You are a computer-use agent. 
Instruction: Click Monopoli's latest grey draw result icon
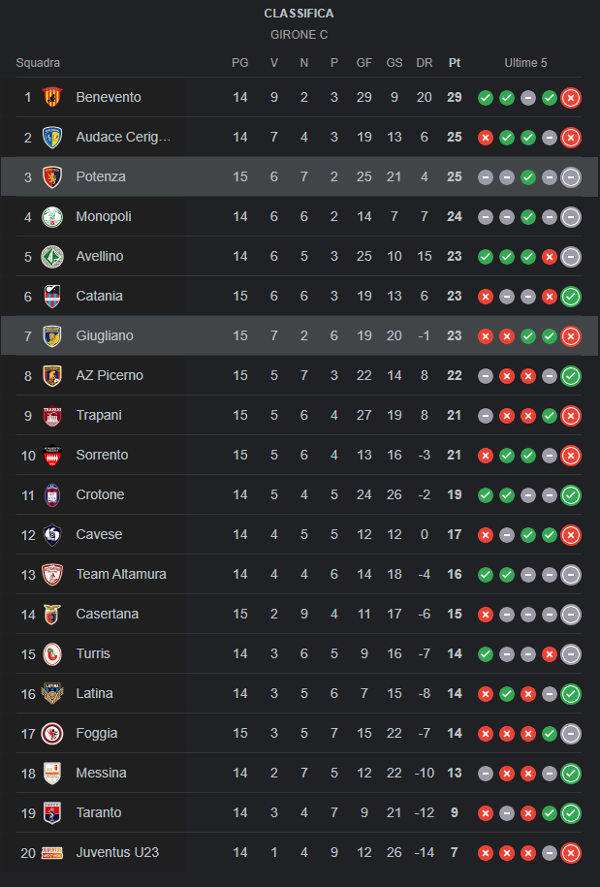click(571, 217)
